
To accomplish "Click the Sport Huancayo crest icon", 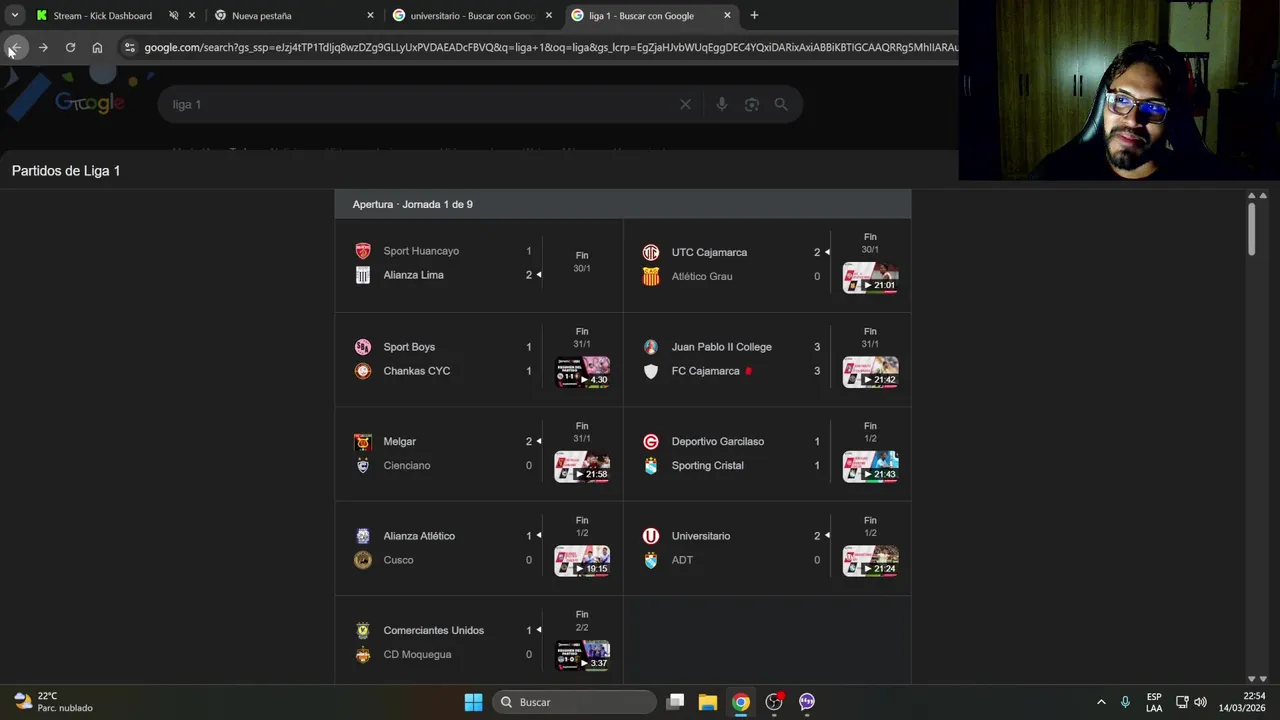I will pyautogui.click(x=363, y=251).
